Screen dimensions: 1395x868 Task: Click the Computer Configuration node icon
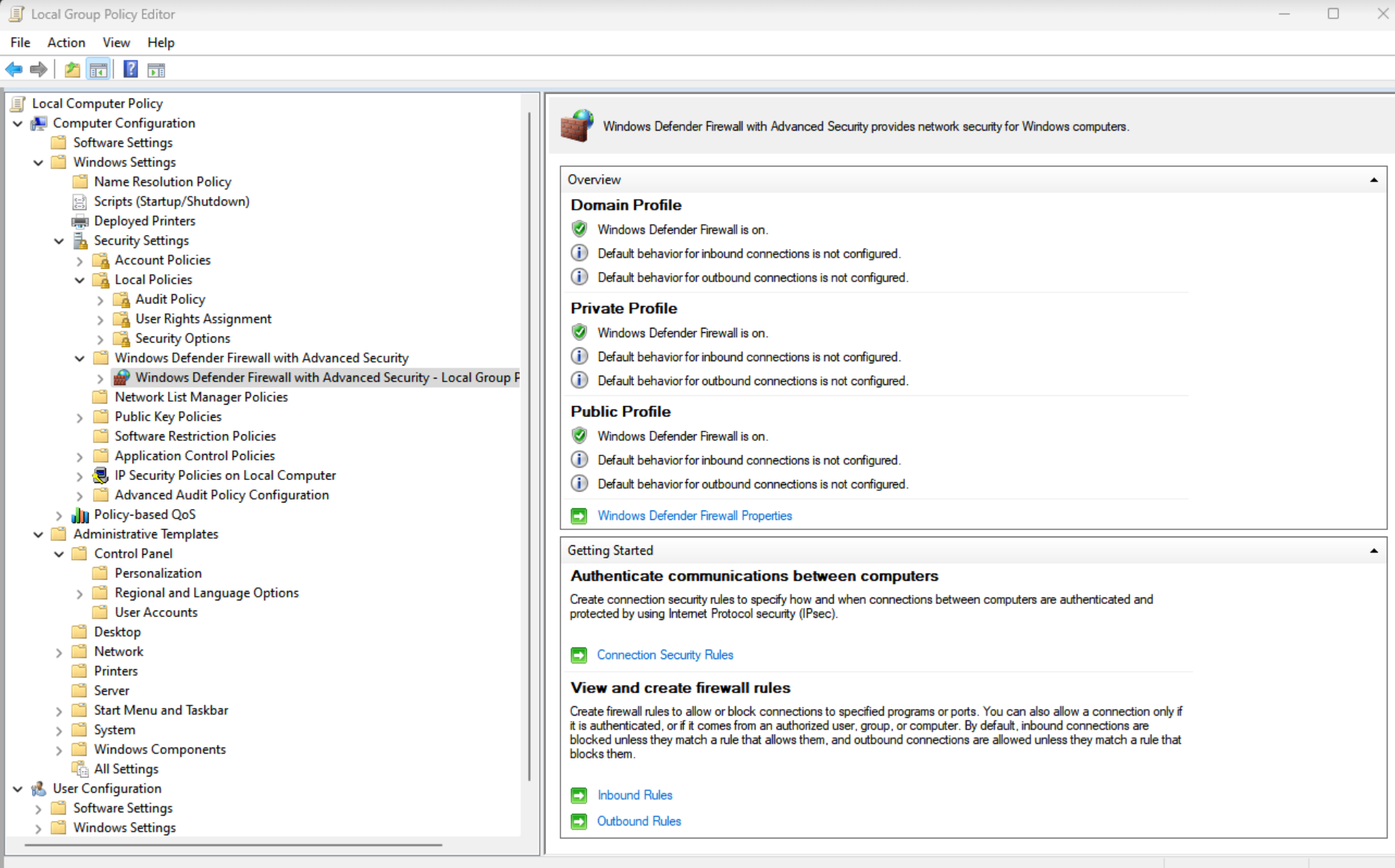(38, 123)
